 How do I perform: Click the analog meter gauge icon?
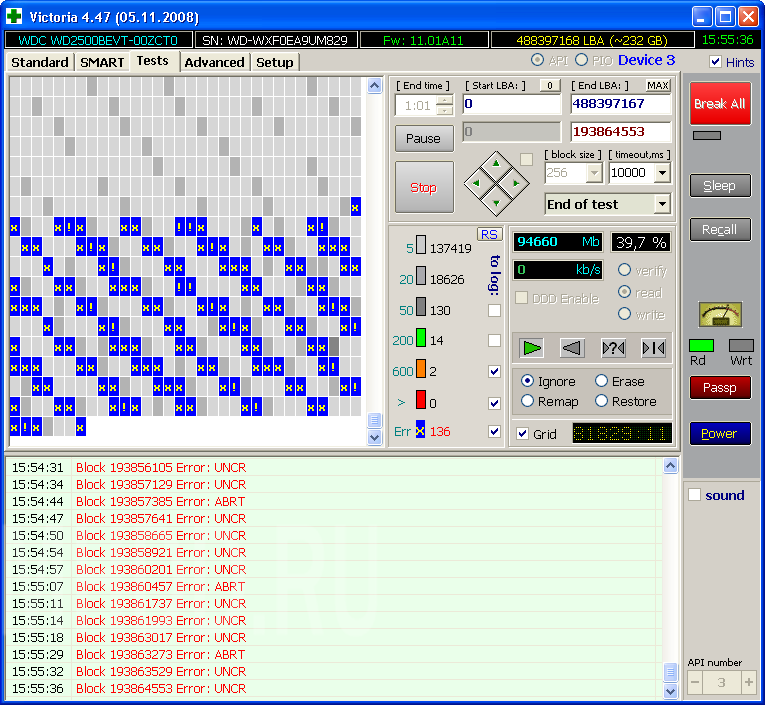719,315
